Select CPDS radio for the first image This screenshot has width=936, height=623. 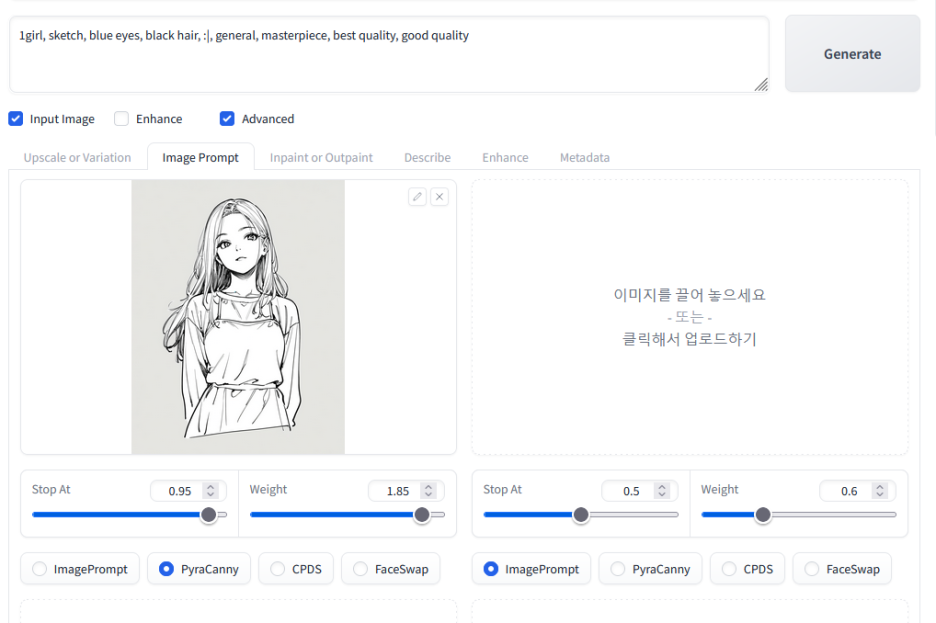(278, 569)
